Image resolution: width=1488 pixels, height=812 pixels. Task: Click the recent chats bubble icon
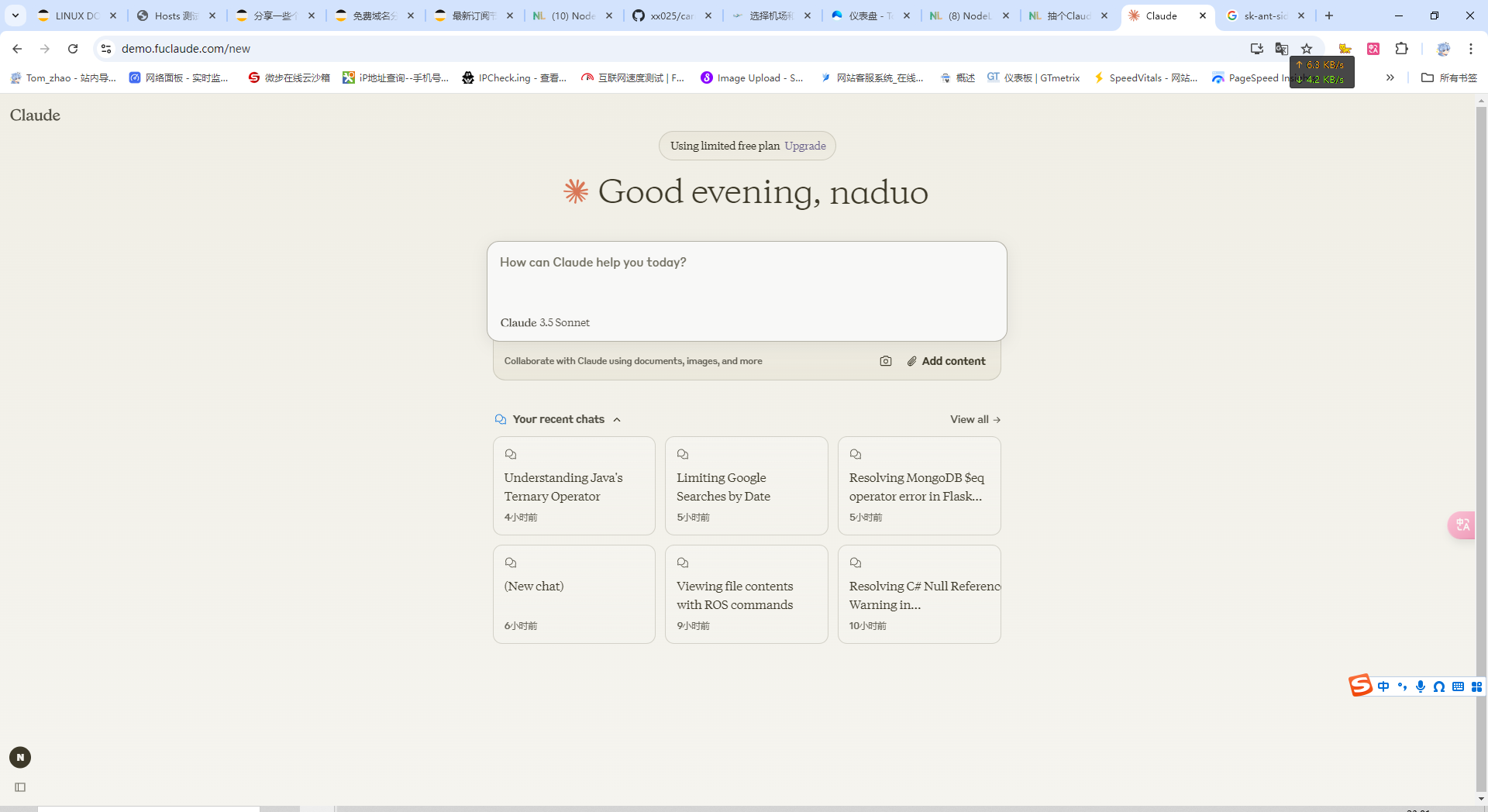point(501,419)
